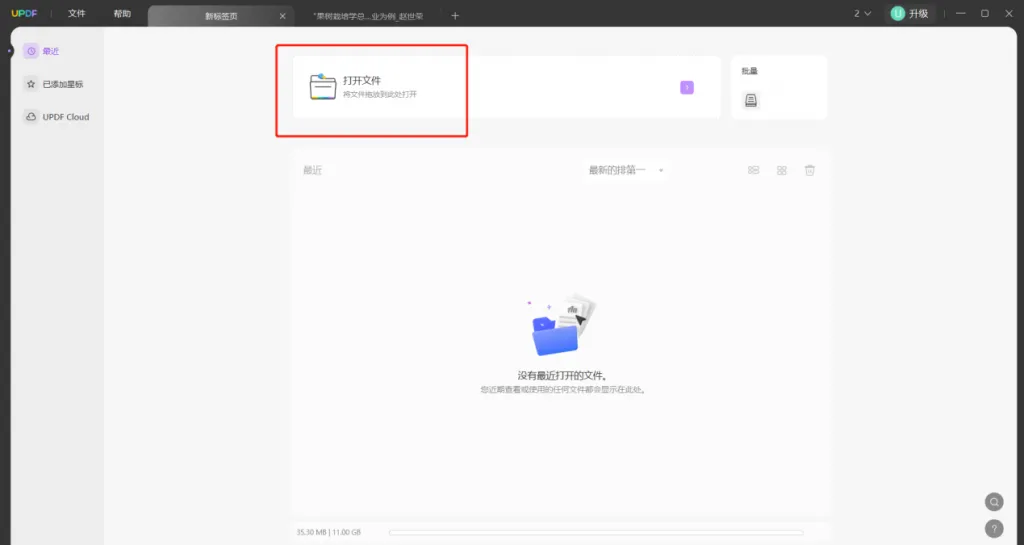Click the 最近 heading above the file list
Image resolution: width=1024 pixels, height=545 pixels.
point(313,170)
